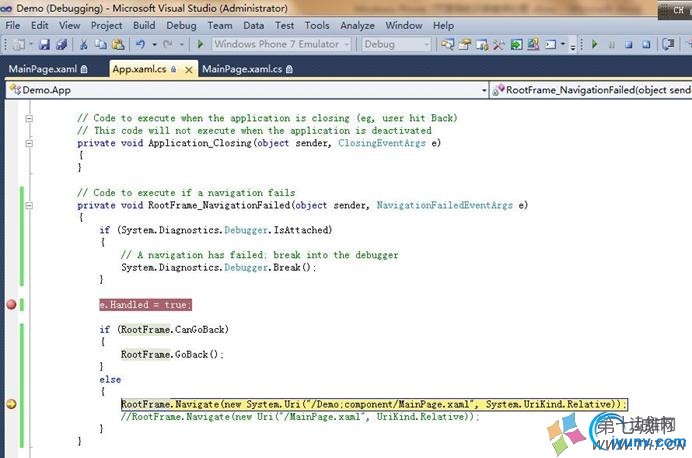Open the Tools menu
This screenshot has height=458, width=692.
(x=317, y=26)
